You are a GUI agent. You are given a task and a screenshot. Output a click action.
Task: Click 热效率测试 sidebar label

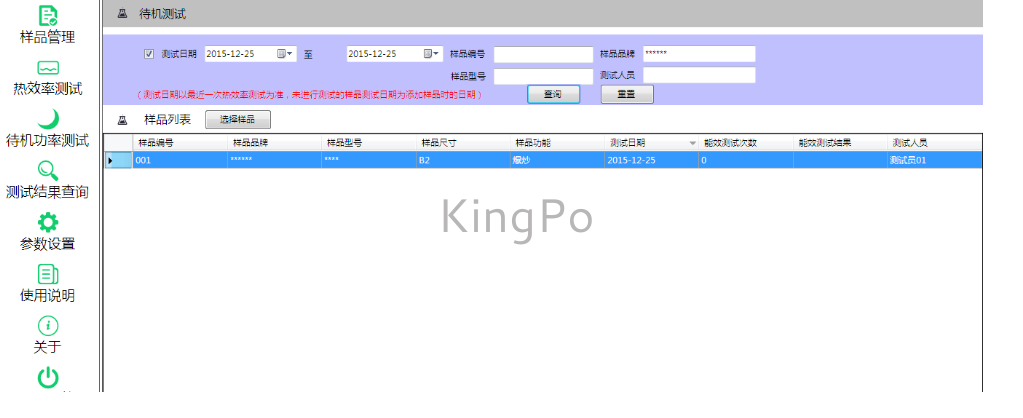pyautogui.click(x=48, y=89)
